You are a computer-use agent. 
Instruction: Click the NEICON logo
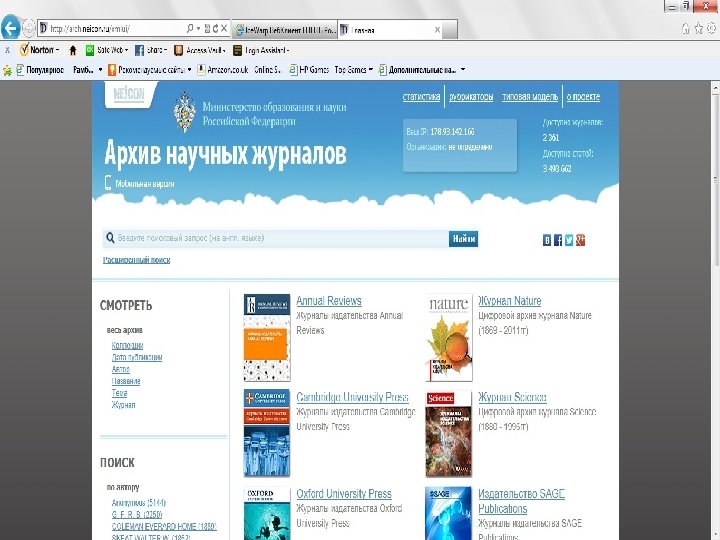(x=129, y=94)
